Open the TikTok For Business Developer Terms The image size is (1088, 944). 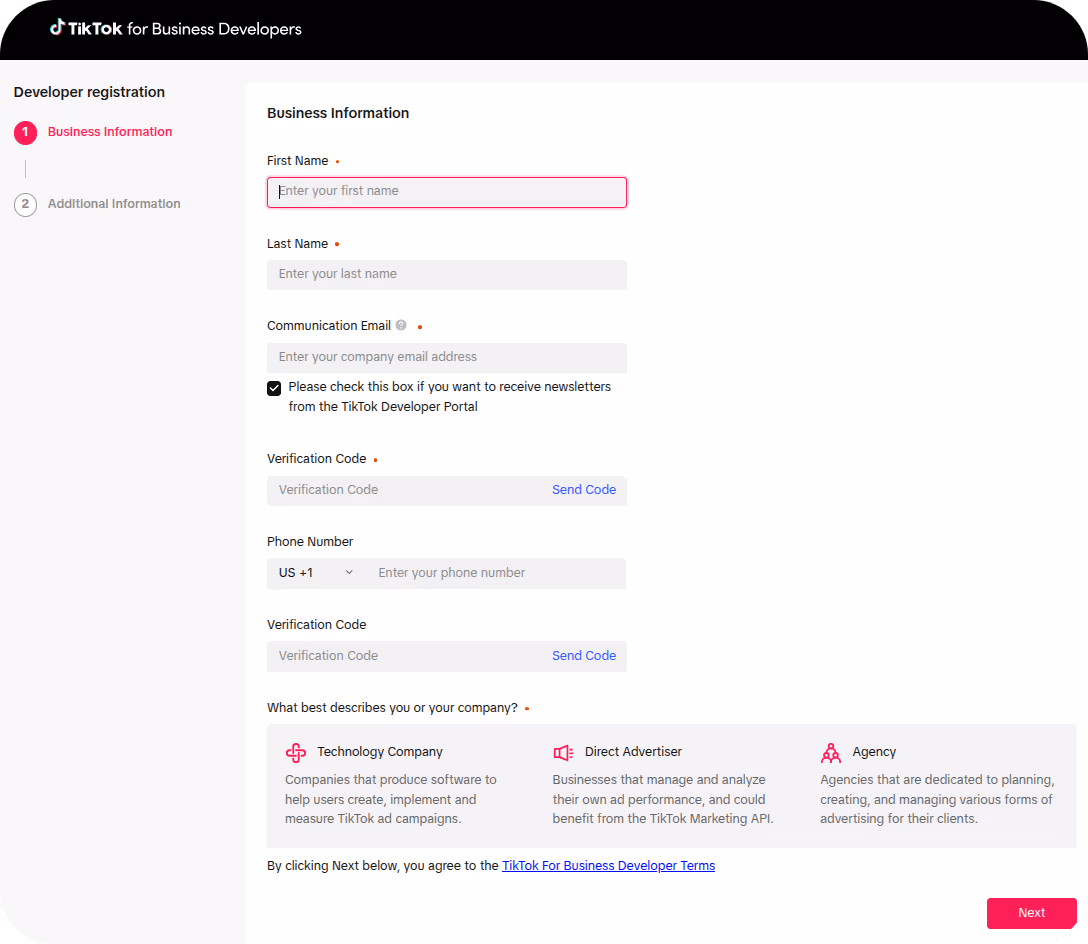(x=608, y=865)
